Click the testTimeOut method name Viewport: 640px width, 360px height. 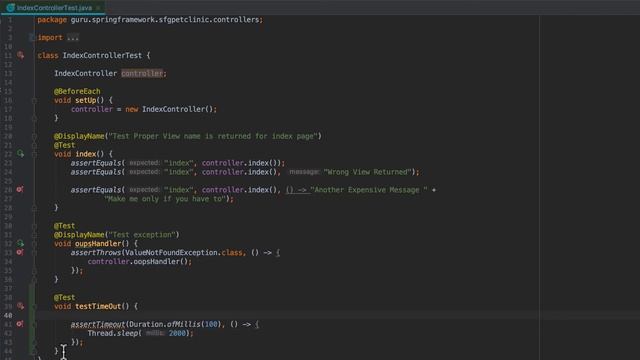tap(98, 307)
